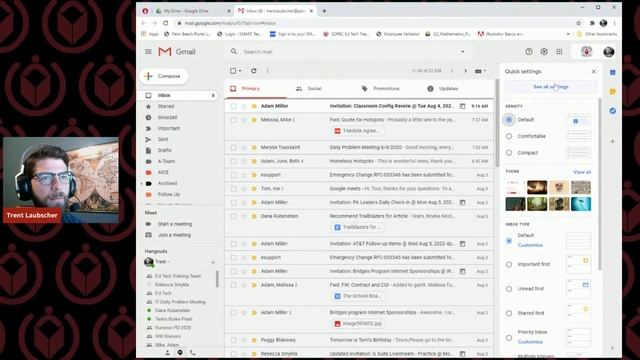Switch to the Primary tab

click(256, 89)
